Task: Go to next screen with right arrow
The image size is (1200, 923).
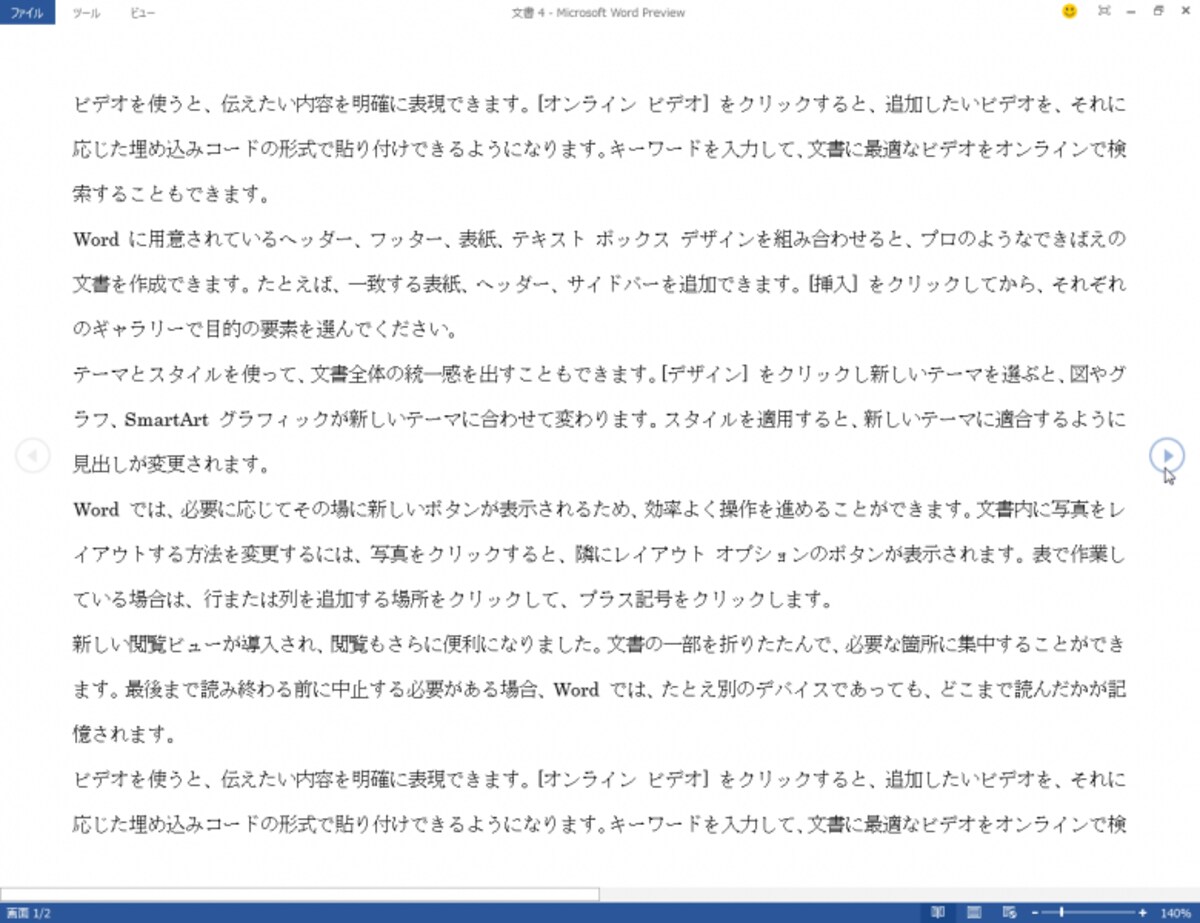Action: coord(1166,455)
